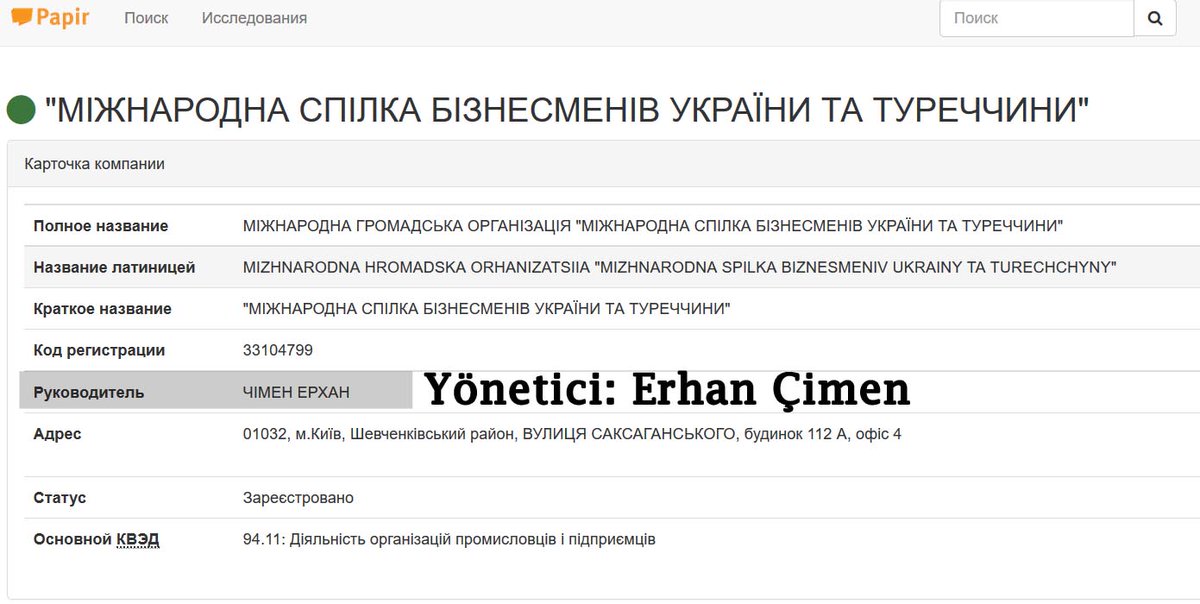Select the Код регистрации label
This screenshot has height=604, width=1200.
coord(99,350)
